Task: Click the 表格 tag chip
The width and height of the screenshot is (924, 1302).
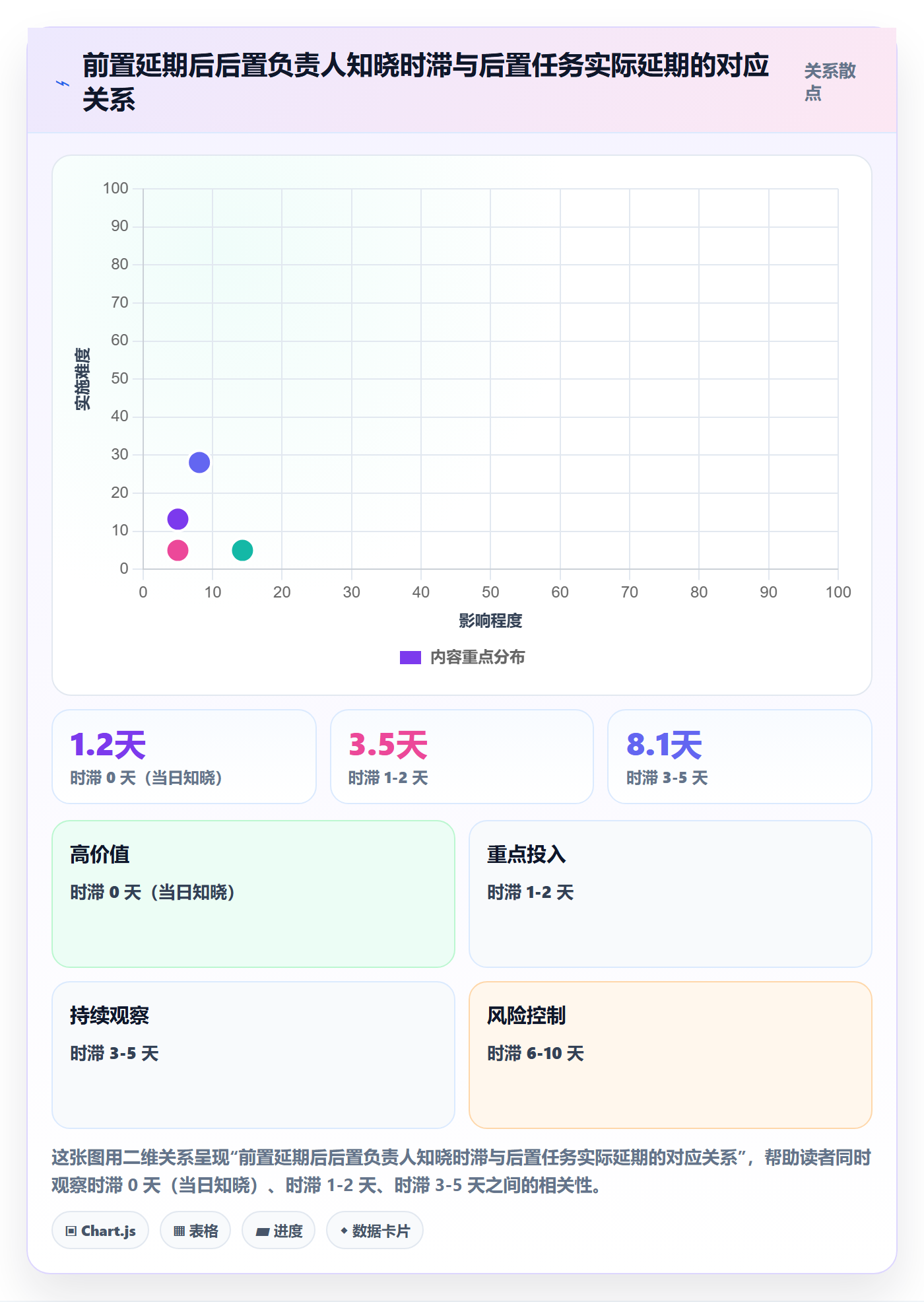Action: [x=195, y=1231]
